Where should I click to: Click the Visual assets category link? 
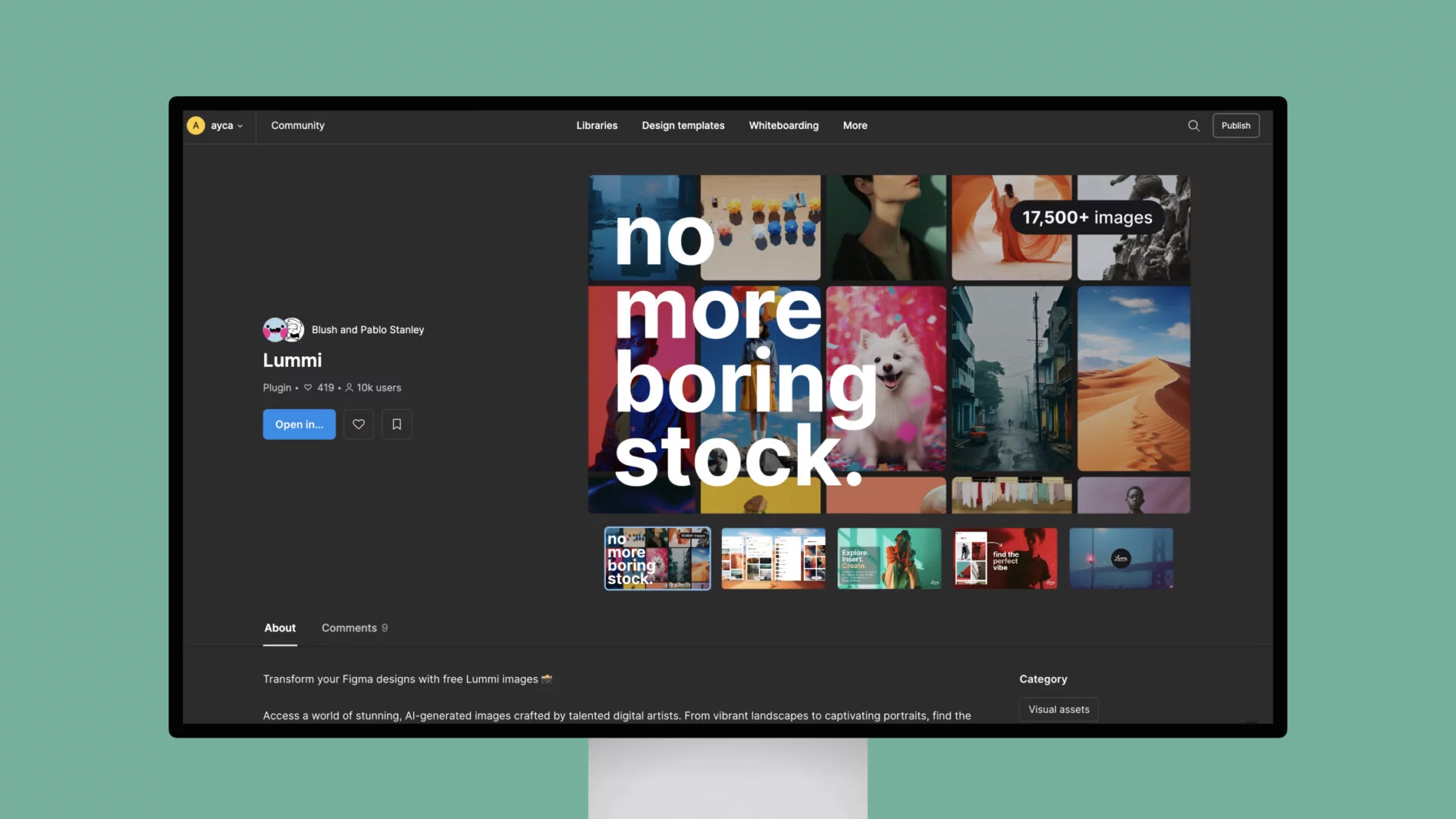tap(1058, 709)
